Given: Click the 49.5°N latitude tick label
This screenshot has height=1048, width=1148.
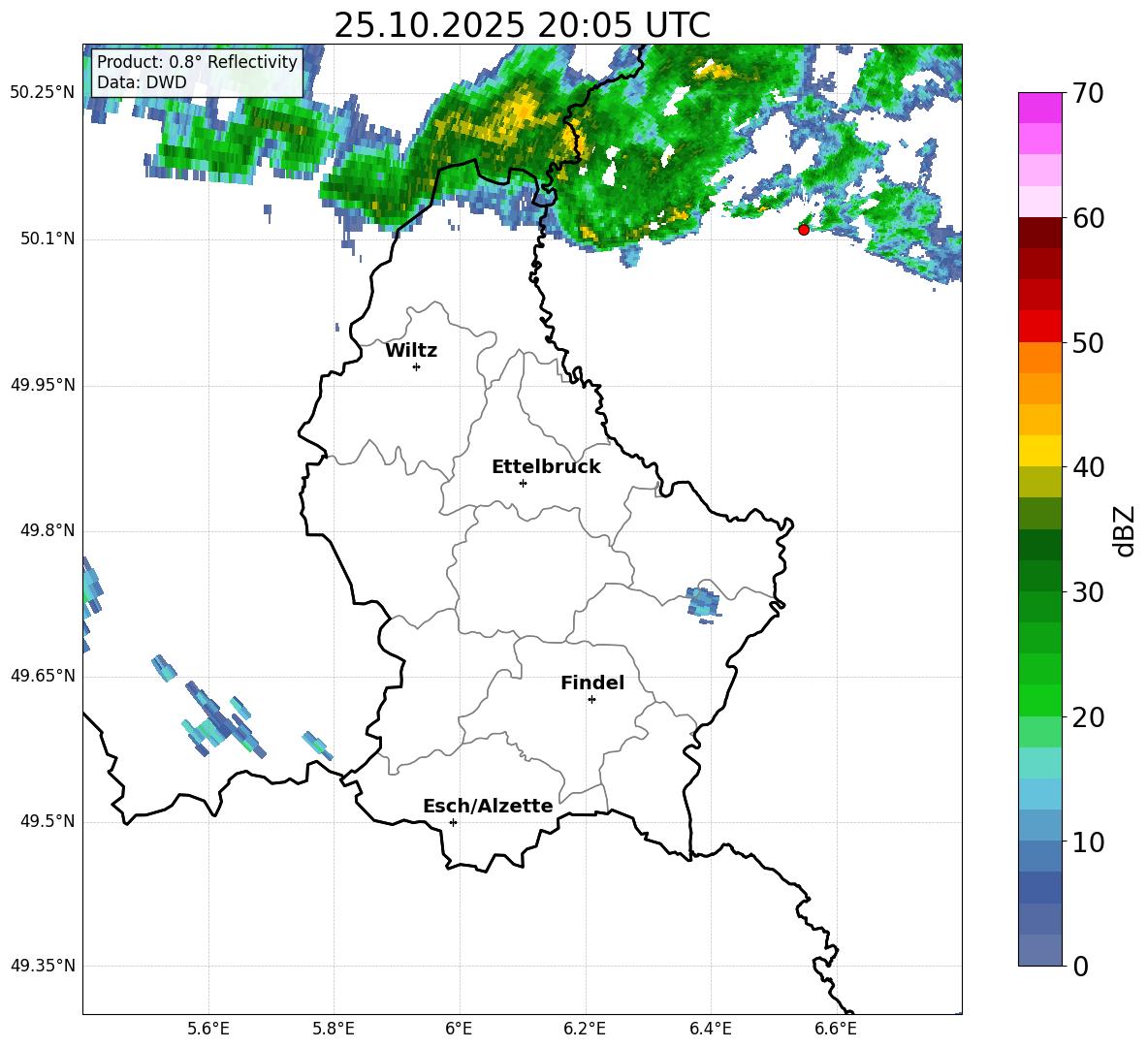Looking at the screenshot, I should tap(48, 821).
